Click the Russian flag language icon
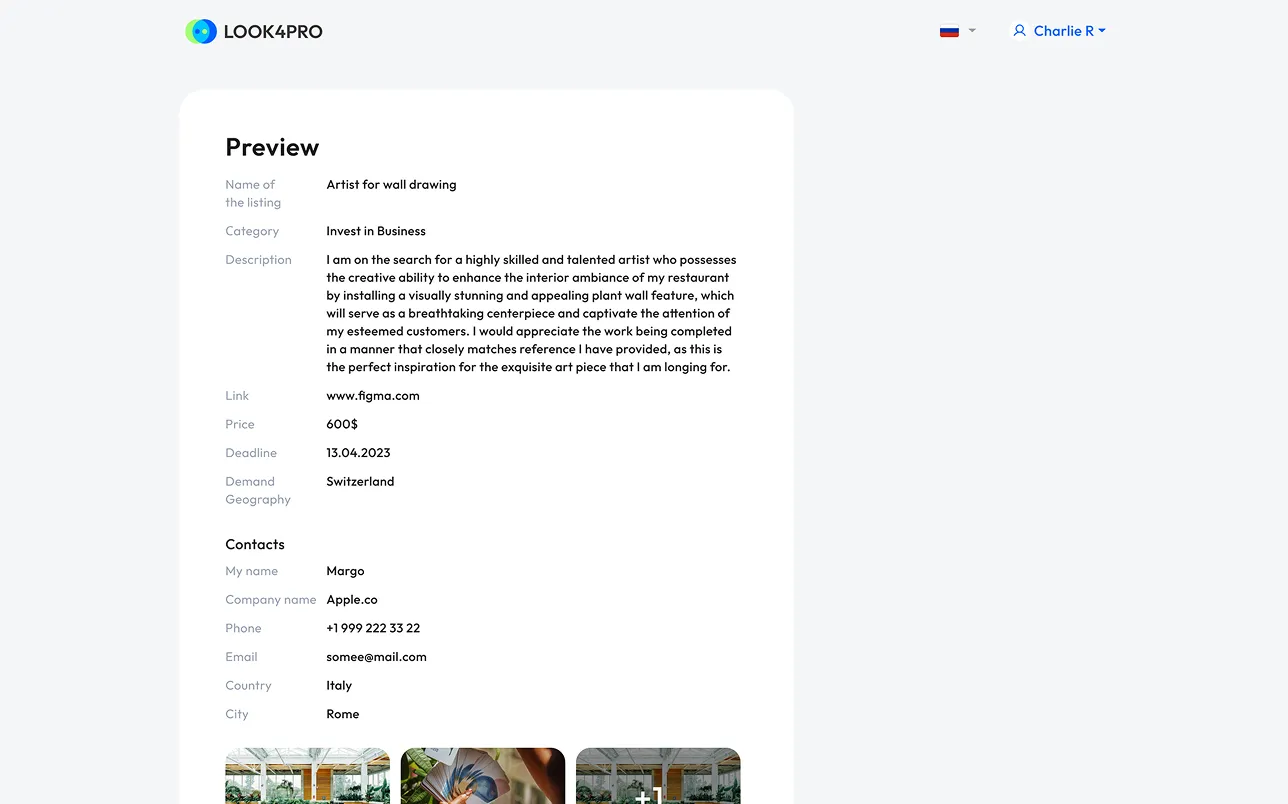 [949, 31]
